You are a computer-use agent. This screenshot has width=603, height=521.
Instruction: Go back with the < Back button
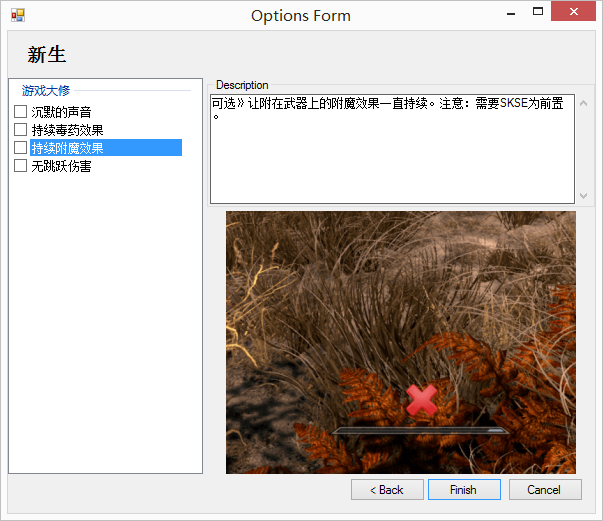click(386, 490)
